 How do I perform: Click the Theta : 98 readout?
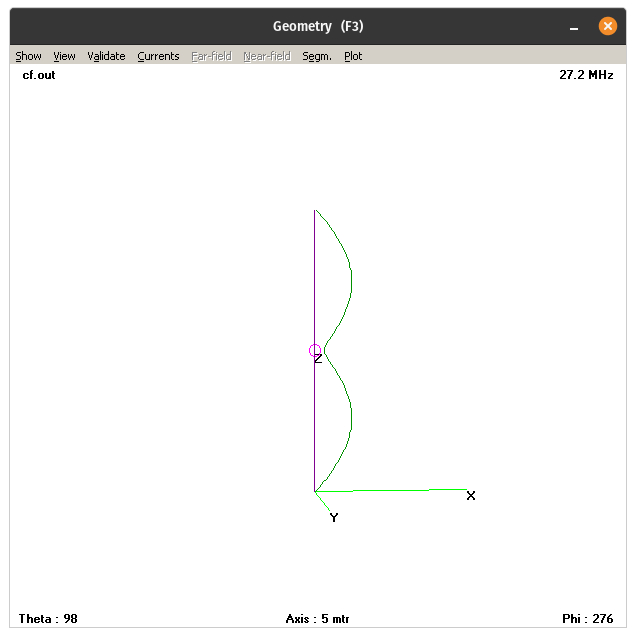click(x=48, y=619)
